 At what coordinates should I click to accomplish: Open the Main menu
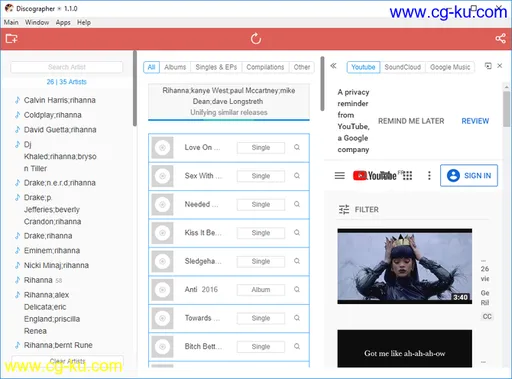coord(11,22)
